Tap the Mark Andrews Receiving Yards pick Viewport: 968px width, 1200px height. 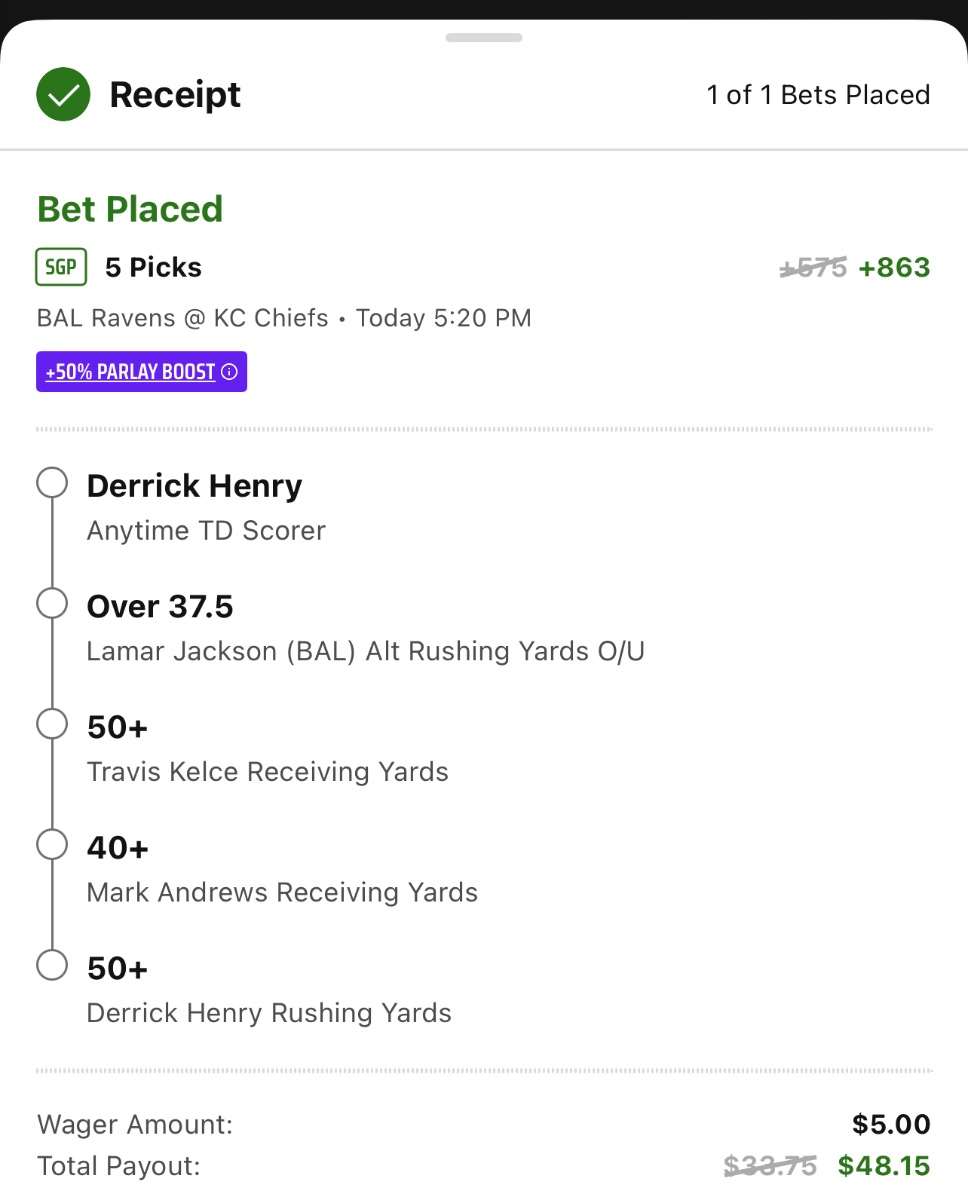(282, 870)
